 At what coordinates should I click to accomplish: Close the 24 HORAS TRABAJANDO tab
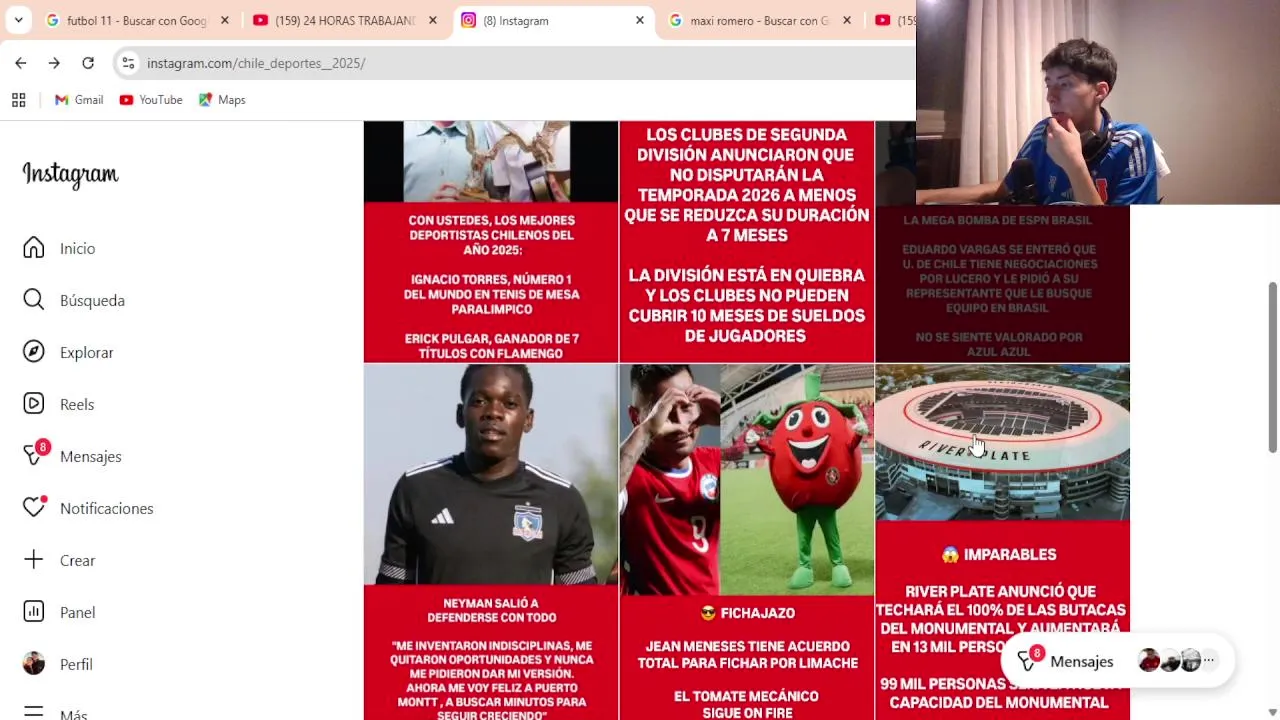click(433, 20)
